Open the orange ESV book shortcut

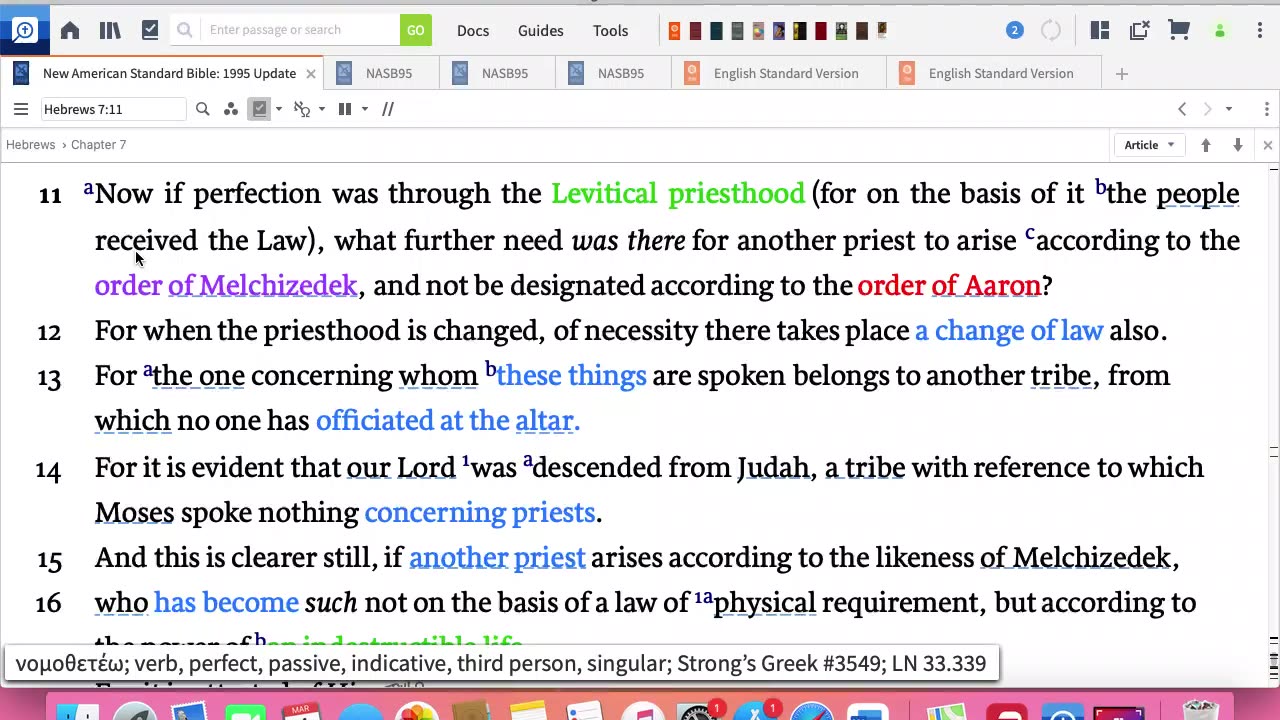tap(674, 31)
